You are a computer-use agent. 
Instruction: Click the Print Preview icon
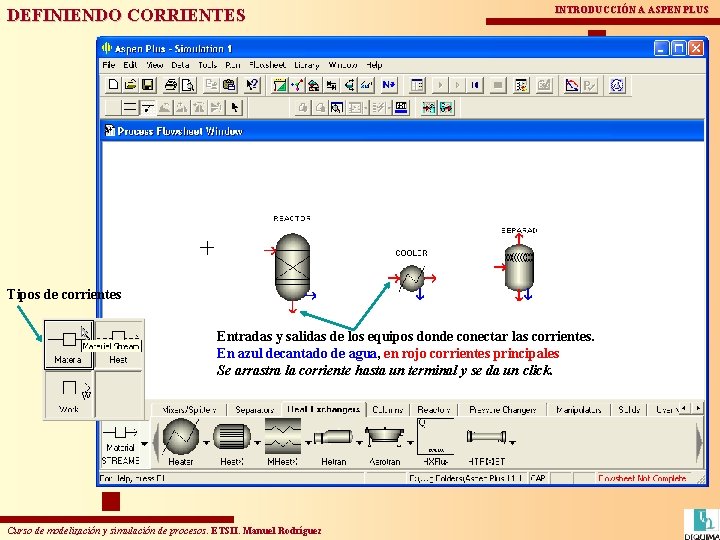point(188,85)
